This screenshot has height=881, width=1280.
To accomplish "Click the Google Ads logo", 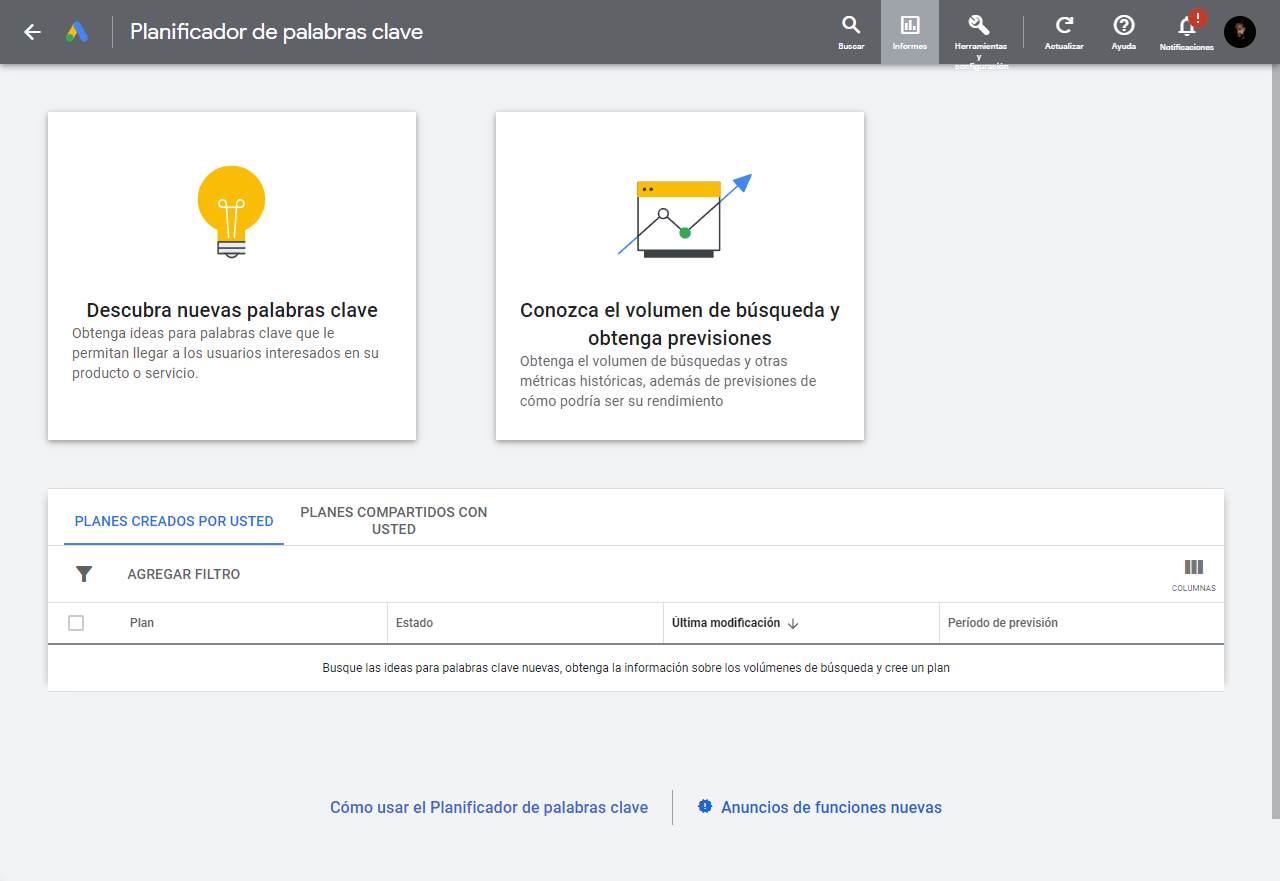I will coord(77,31).
